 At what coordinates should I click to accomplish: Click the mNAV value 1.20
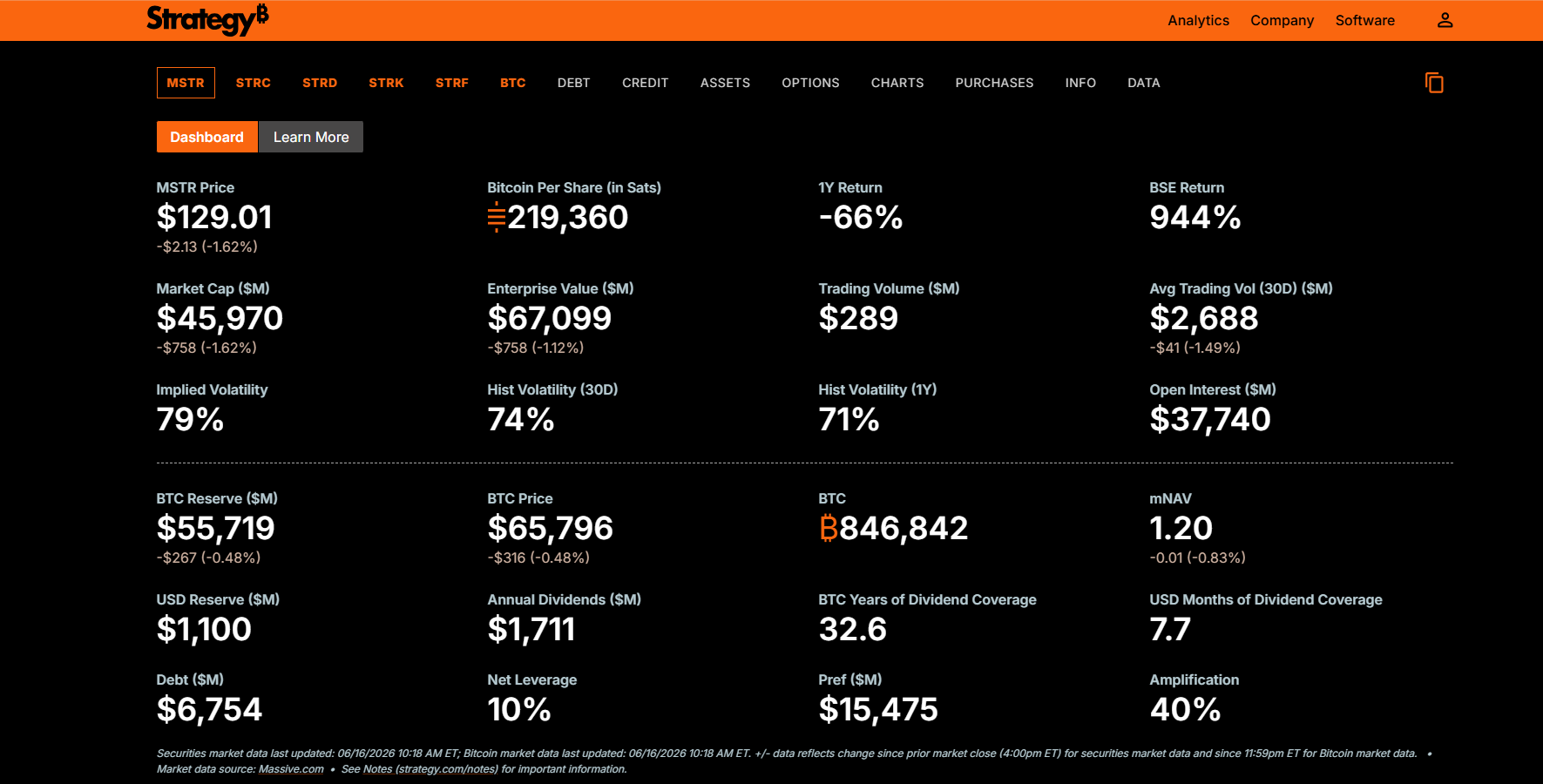[x=1181, y=528]
